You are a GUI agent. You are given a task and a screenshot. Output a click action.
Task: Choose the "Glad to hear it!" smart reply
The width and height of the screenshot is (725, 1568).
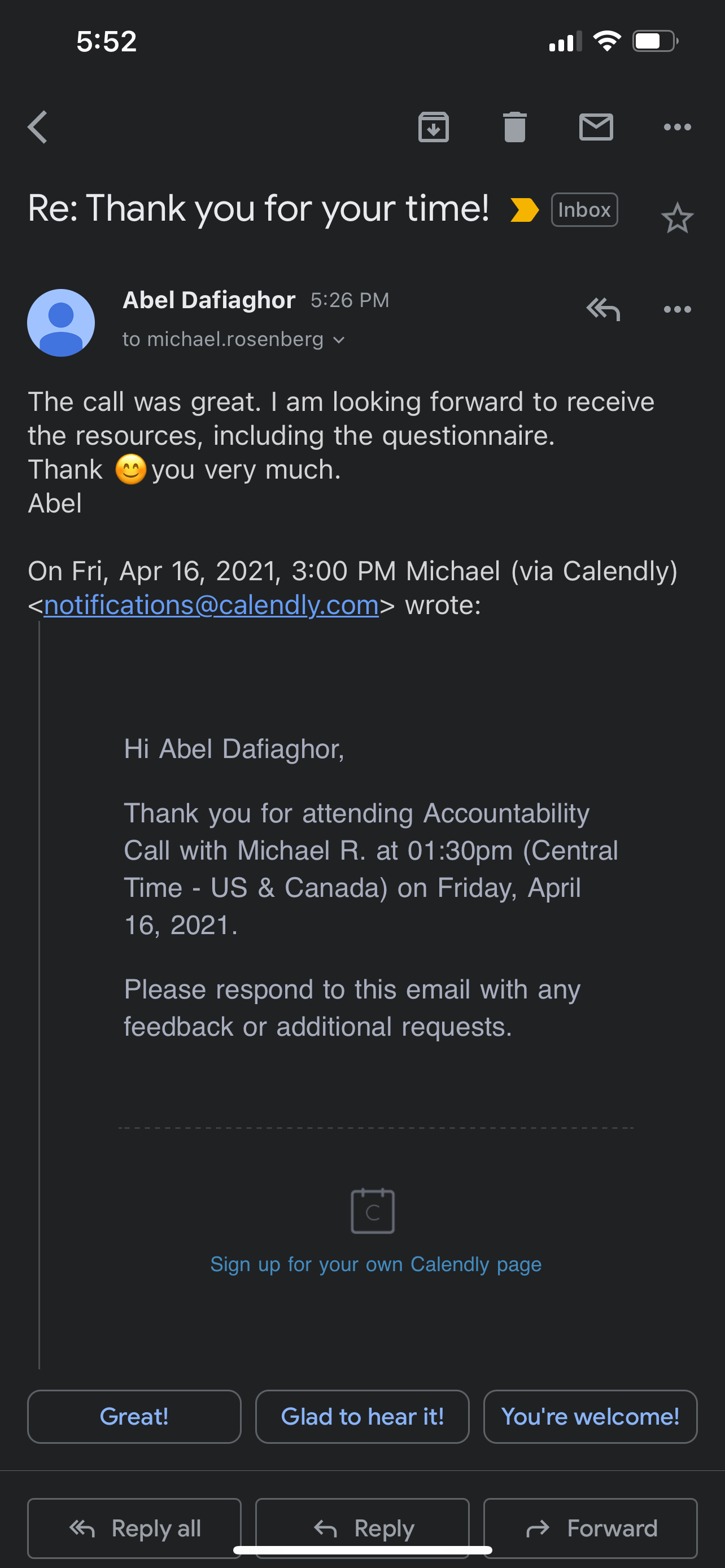[x=362, y=1416]
